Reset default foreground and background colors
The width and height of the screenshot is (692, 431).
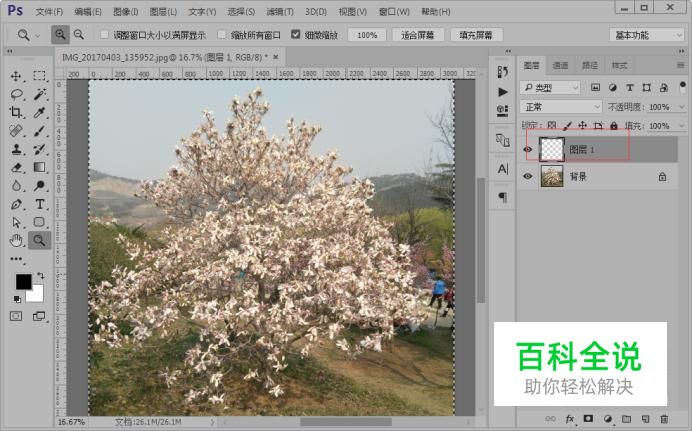(x=17, y=300)
